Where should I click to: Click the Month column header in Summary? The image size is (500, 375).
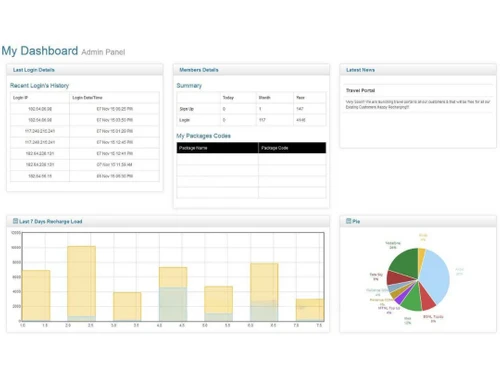click(x=264, y=98)
